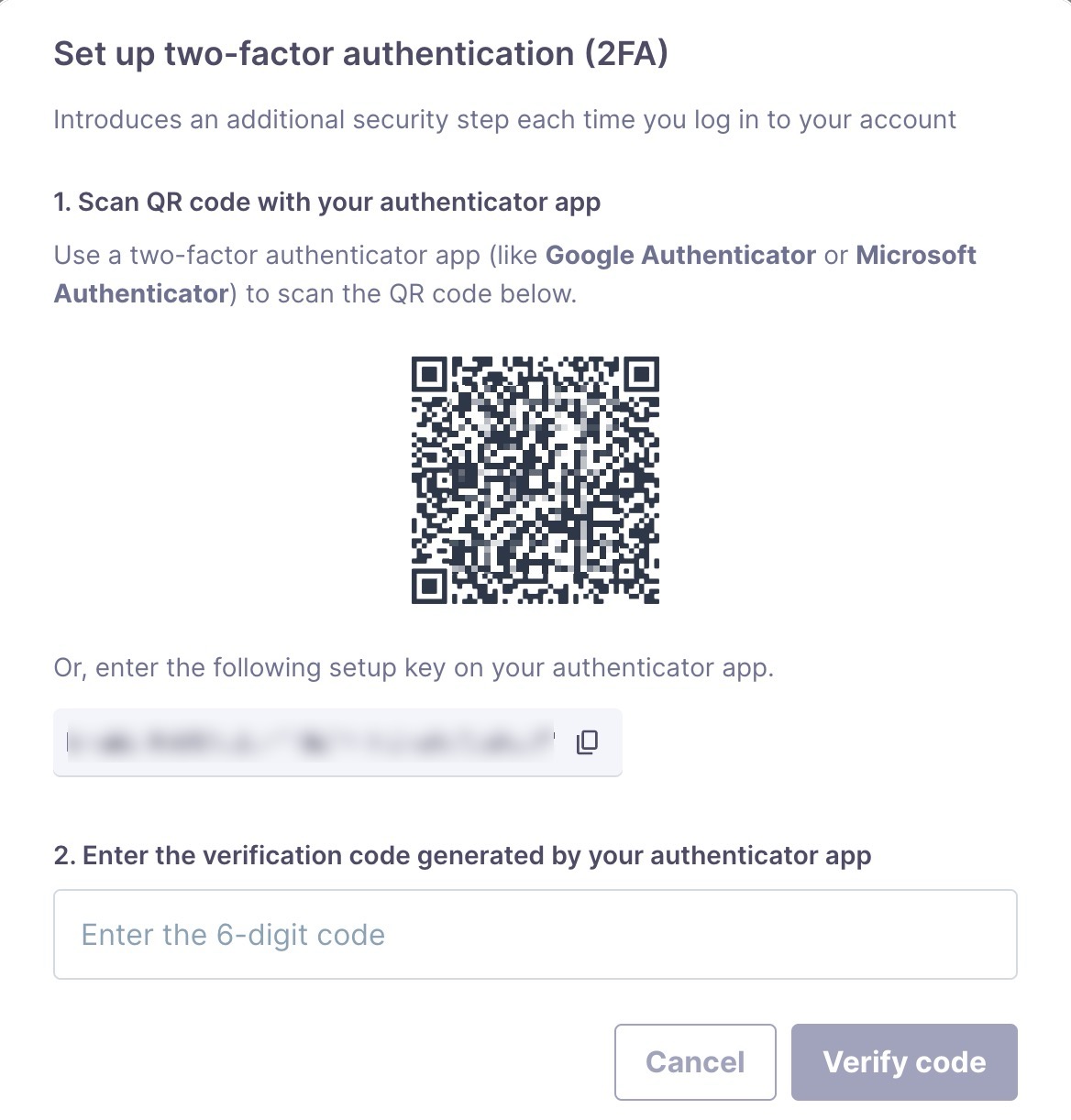Click the Introduces an additional security step description

[x=505, y=120]
